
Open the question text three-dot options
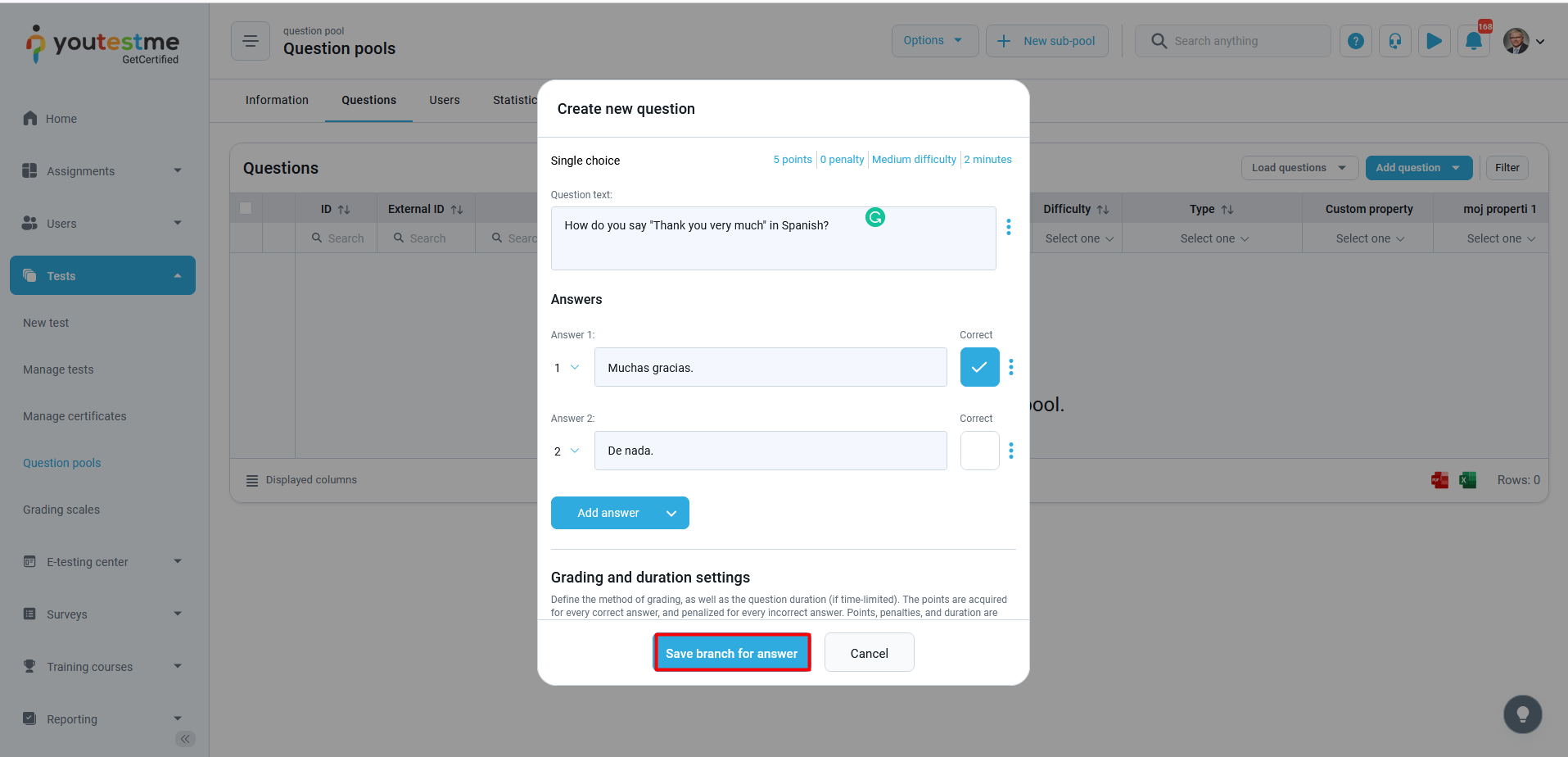pos(1009,227)
